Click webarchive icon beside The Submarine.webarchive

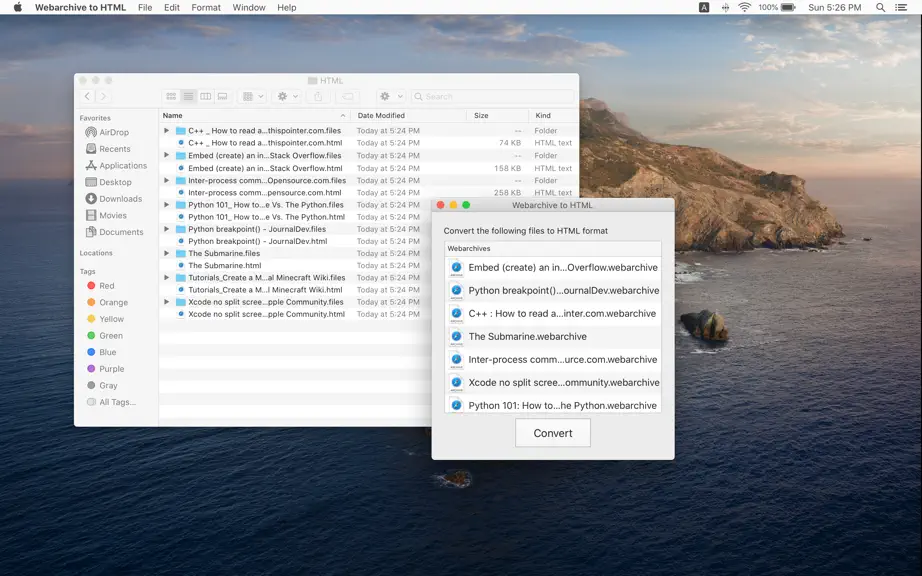[x=456, y=337]
